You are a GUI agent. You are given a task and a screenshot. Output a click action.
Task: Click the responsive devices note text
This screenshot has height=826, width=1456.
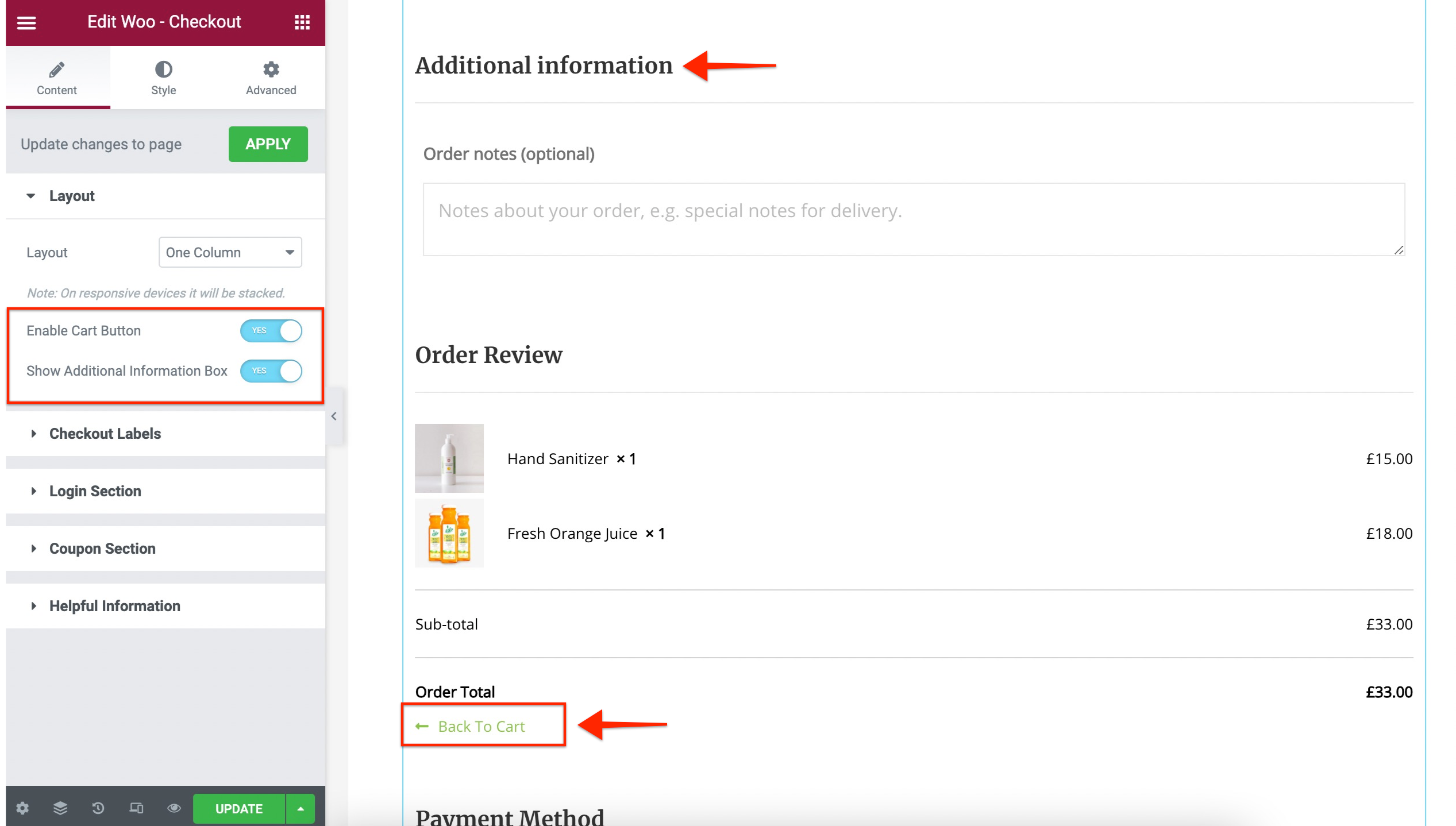click(156, 293)
